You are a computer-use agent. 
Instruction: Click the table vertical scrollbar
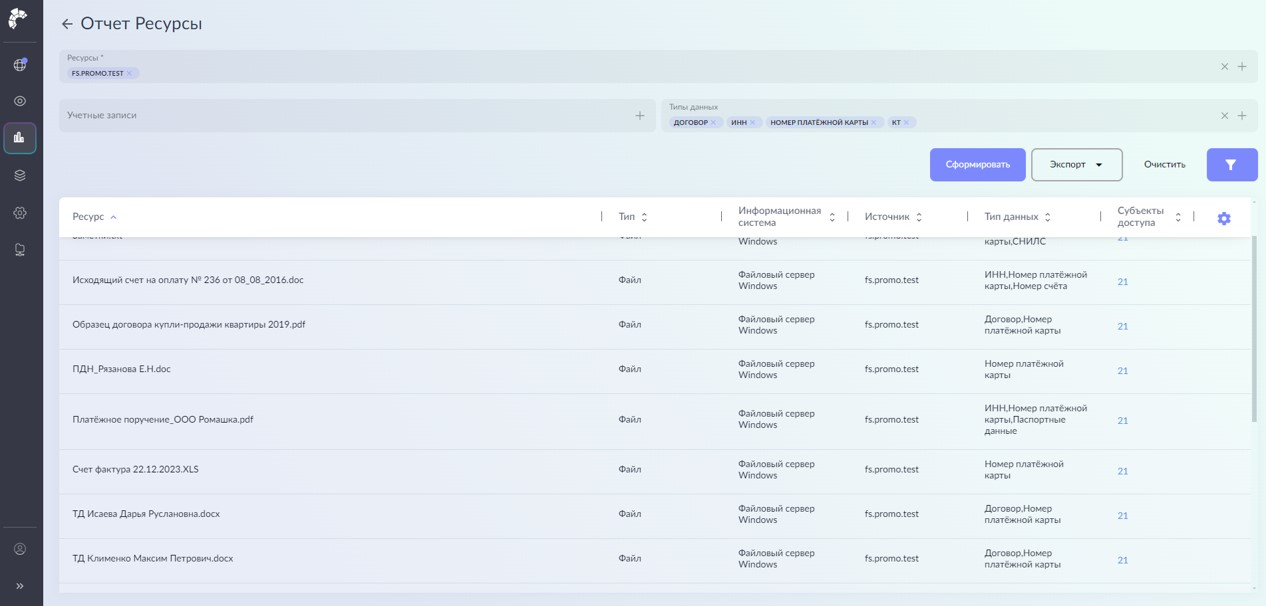click(1254, 330)
